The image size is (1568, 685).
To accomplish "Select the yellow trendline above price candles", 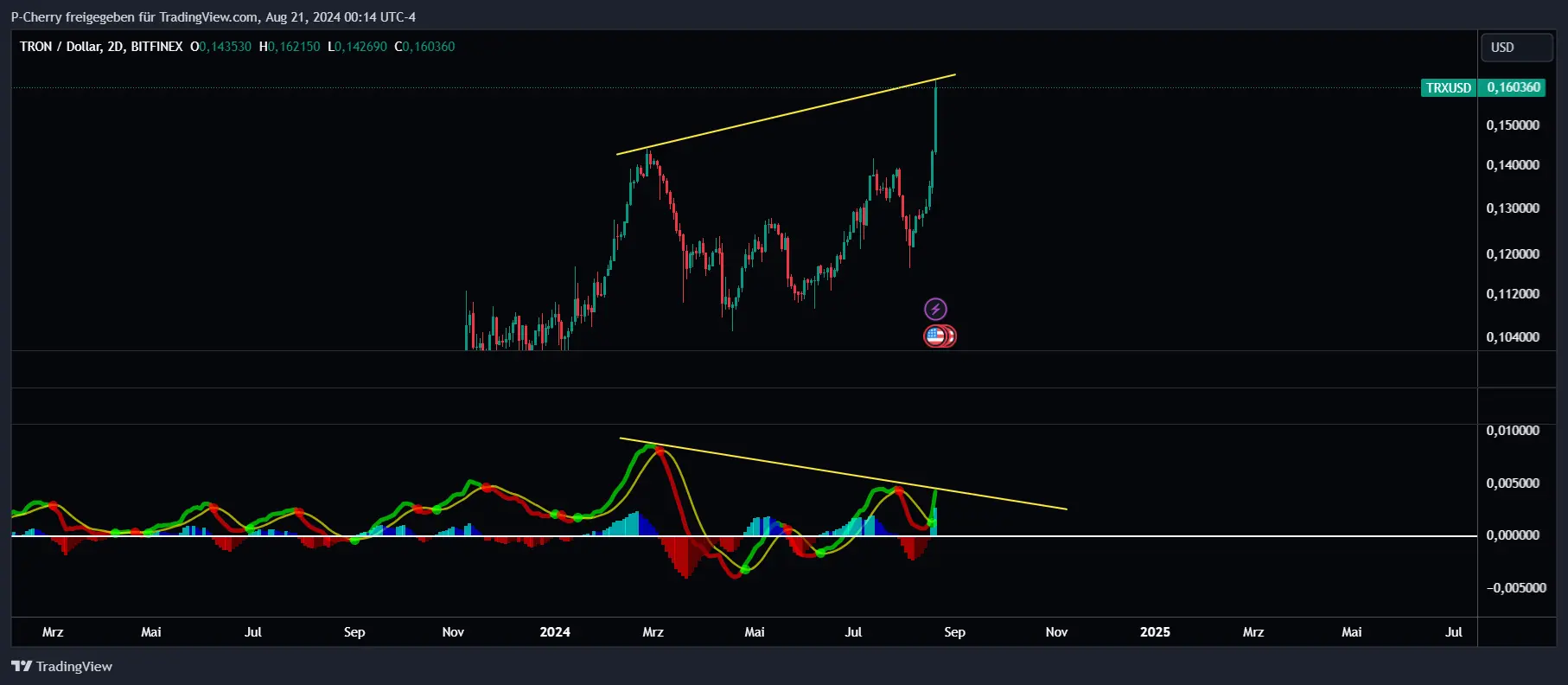I will (786, 115).
